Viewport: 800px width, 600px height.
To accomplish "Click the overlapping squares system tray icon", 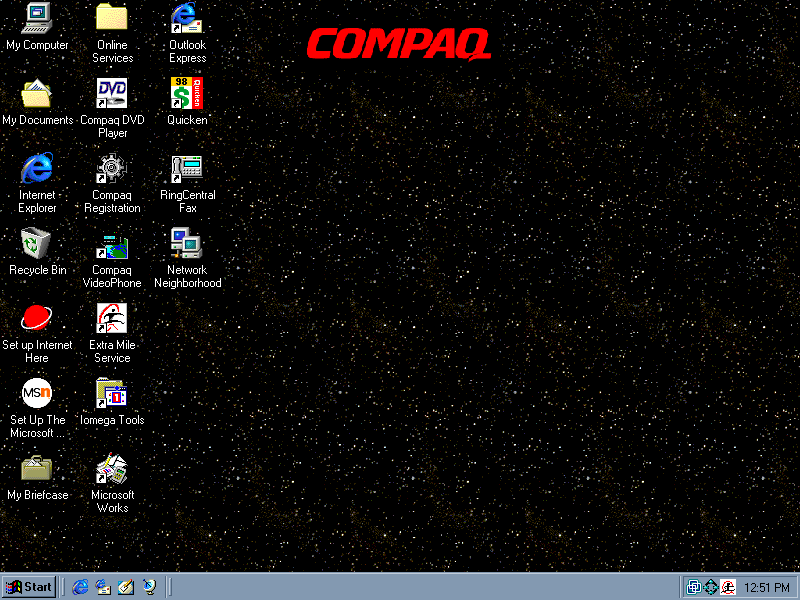I will coord(693,587).
